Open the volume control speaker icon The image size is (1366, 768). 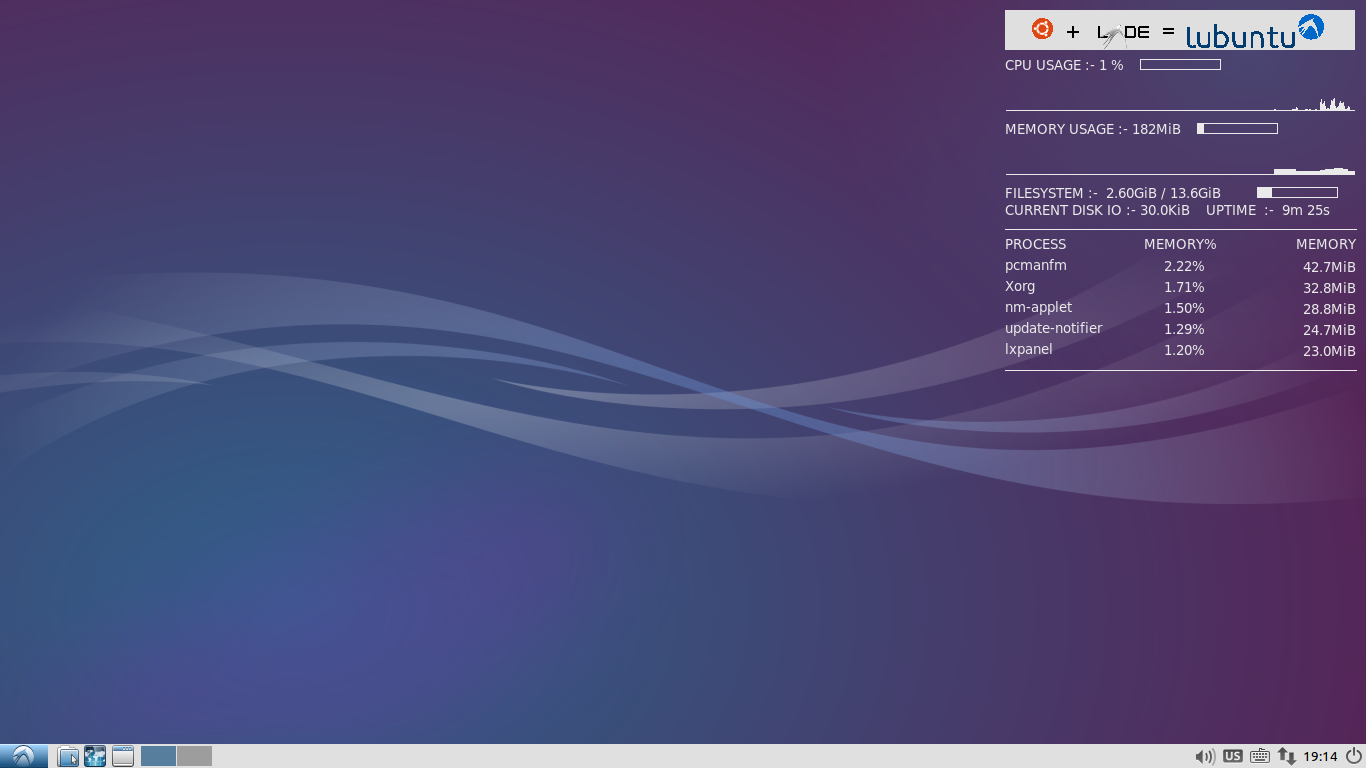click(x=1205, y=757)
